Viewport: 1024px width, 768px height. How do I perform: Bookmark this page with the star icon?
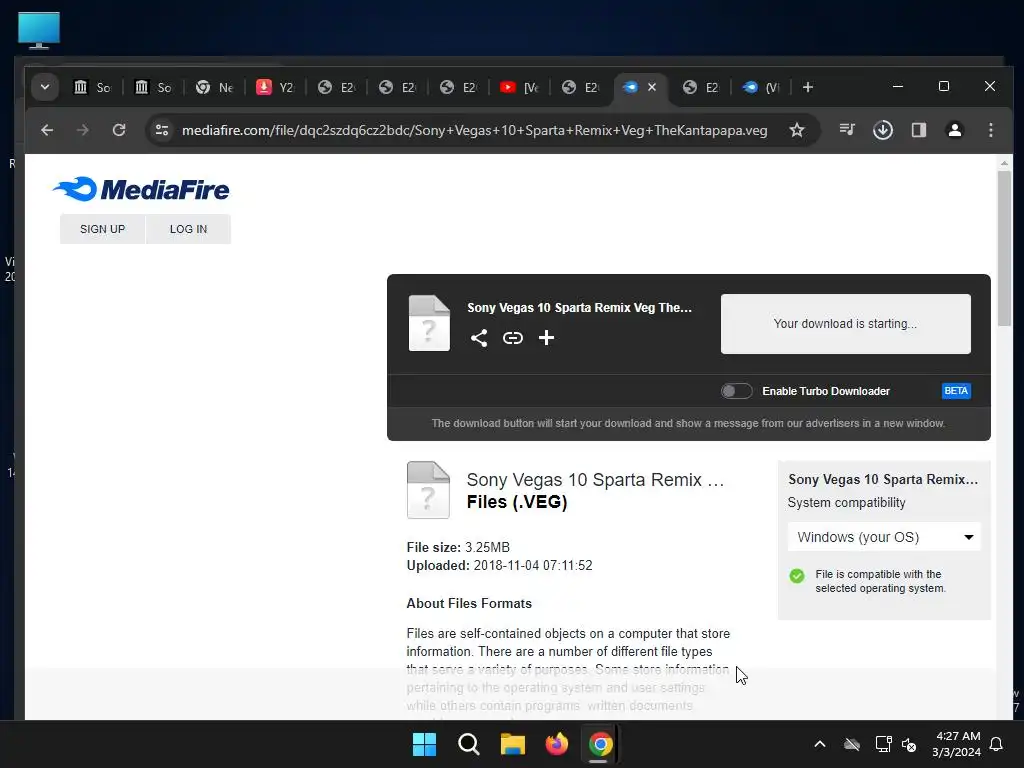point(796,130)
